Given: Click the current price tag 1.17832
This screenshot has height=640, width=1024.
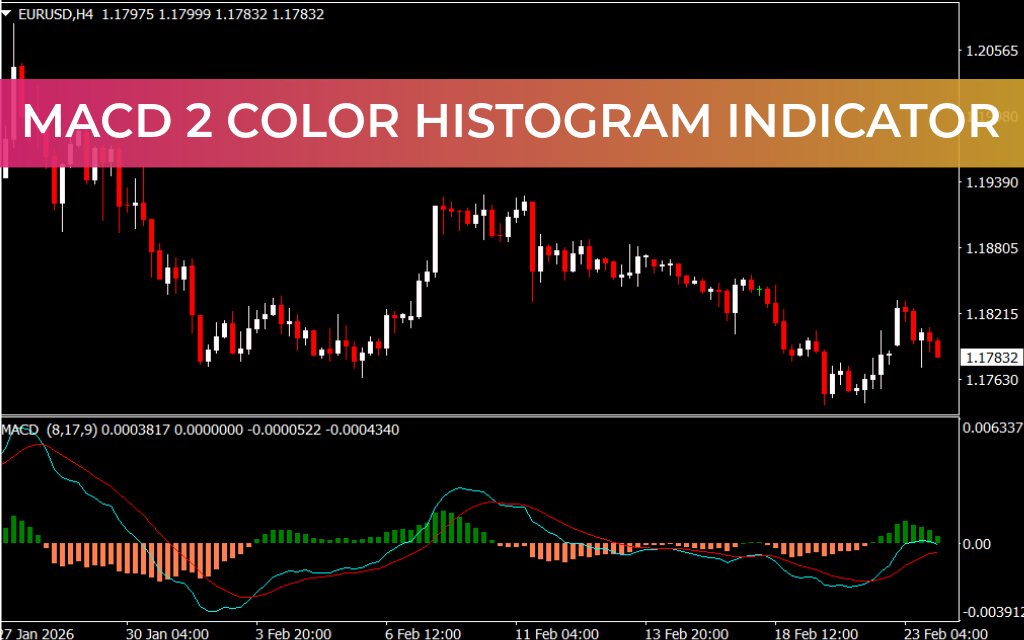Looking at the screenshot, I should (991, 356).
